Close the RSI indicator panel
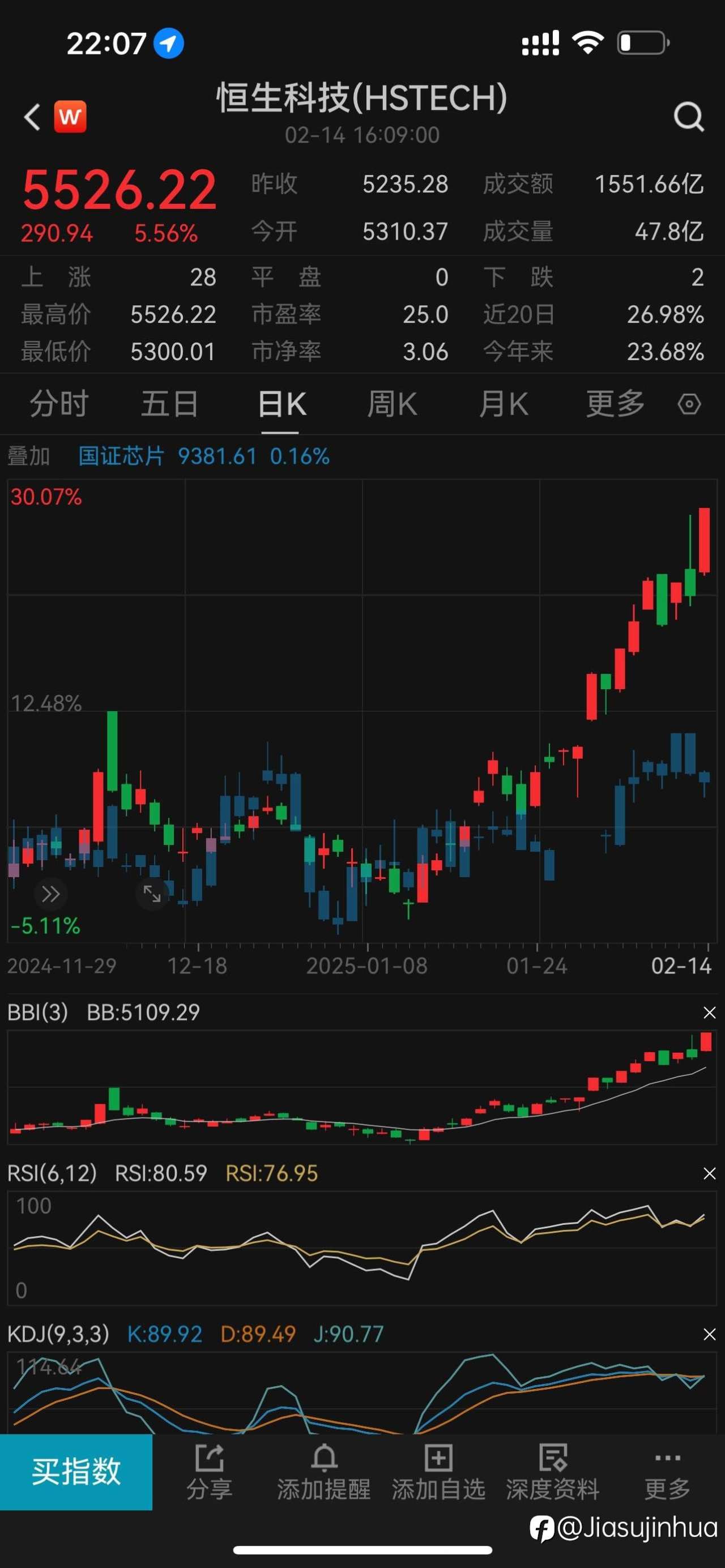 709,1173
